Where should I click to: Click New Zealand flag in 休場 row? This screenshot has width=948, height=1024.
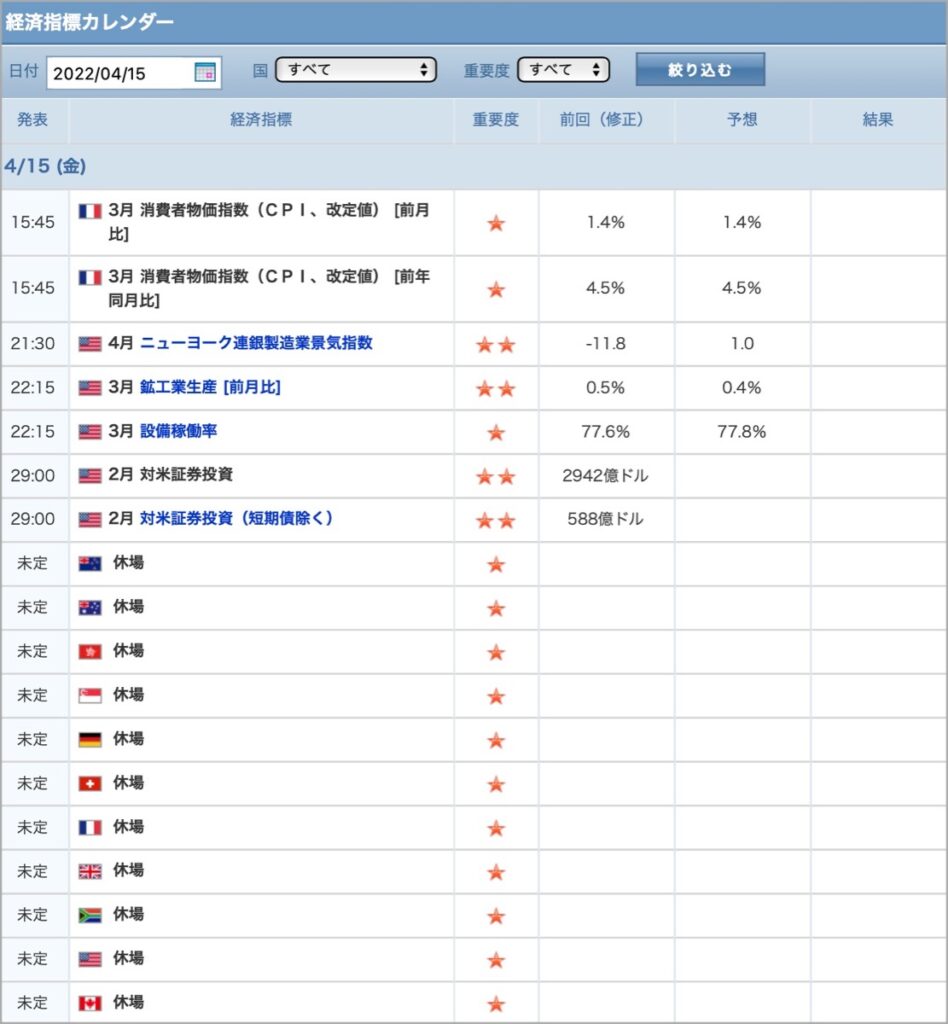pyautogui.click(x=90, y=564)
